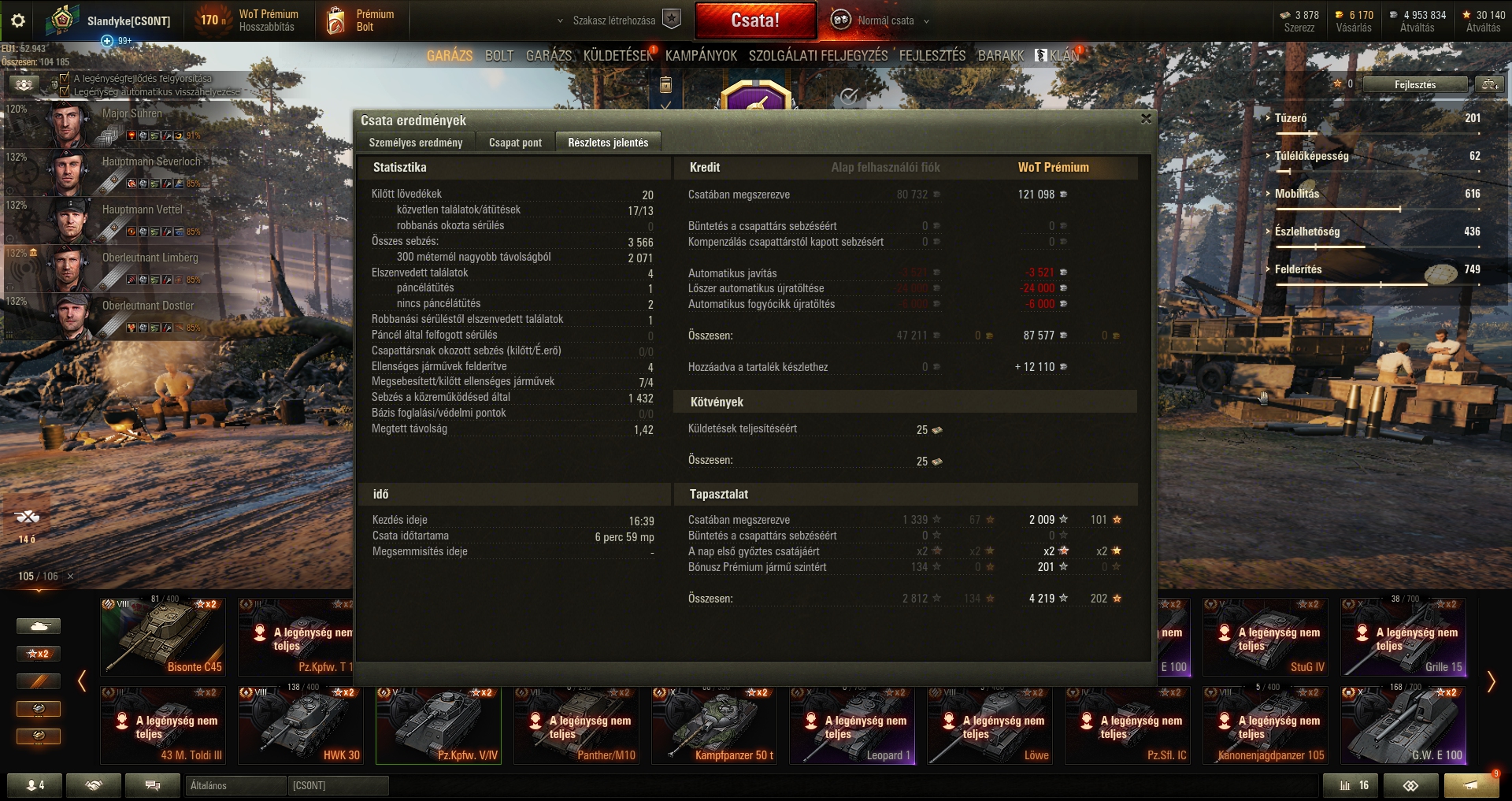Open the BOLT menu
Screen dimensions: 1512x801
tap(499, 56)
